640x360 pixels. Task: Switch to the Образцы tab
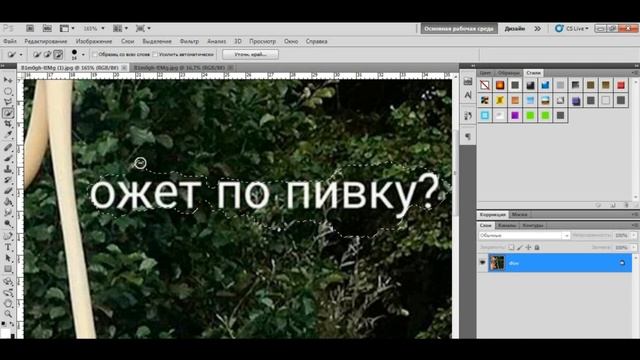pos(508,73)
